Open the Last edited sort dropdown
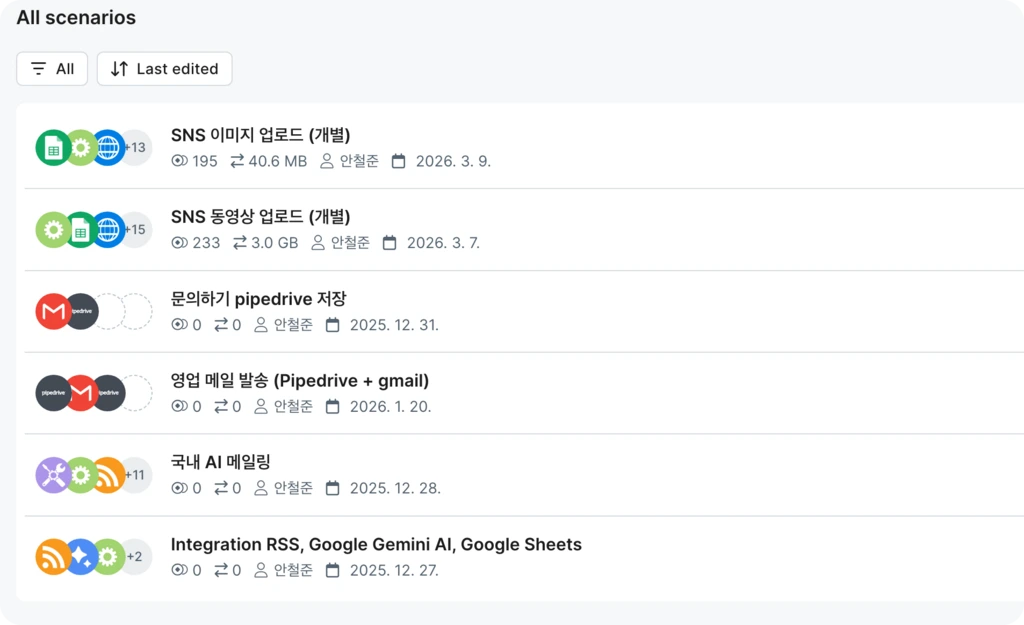Image resolution: width=1024 pixels, height=625 pixels. [164, 69]
